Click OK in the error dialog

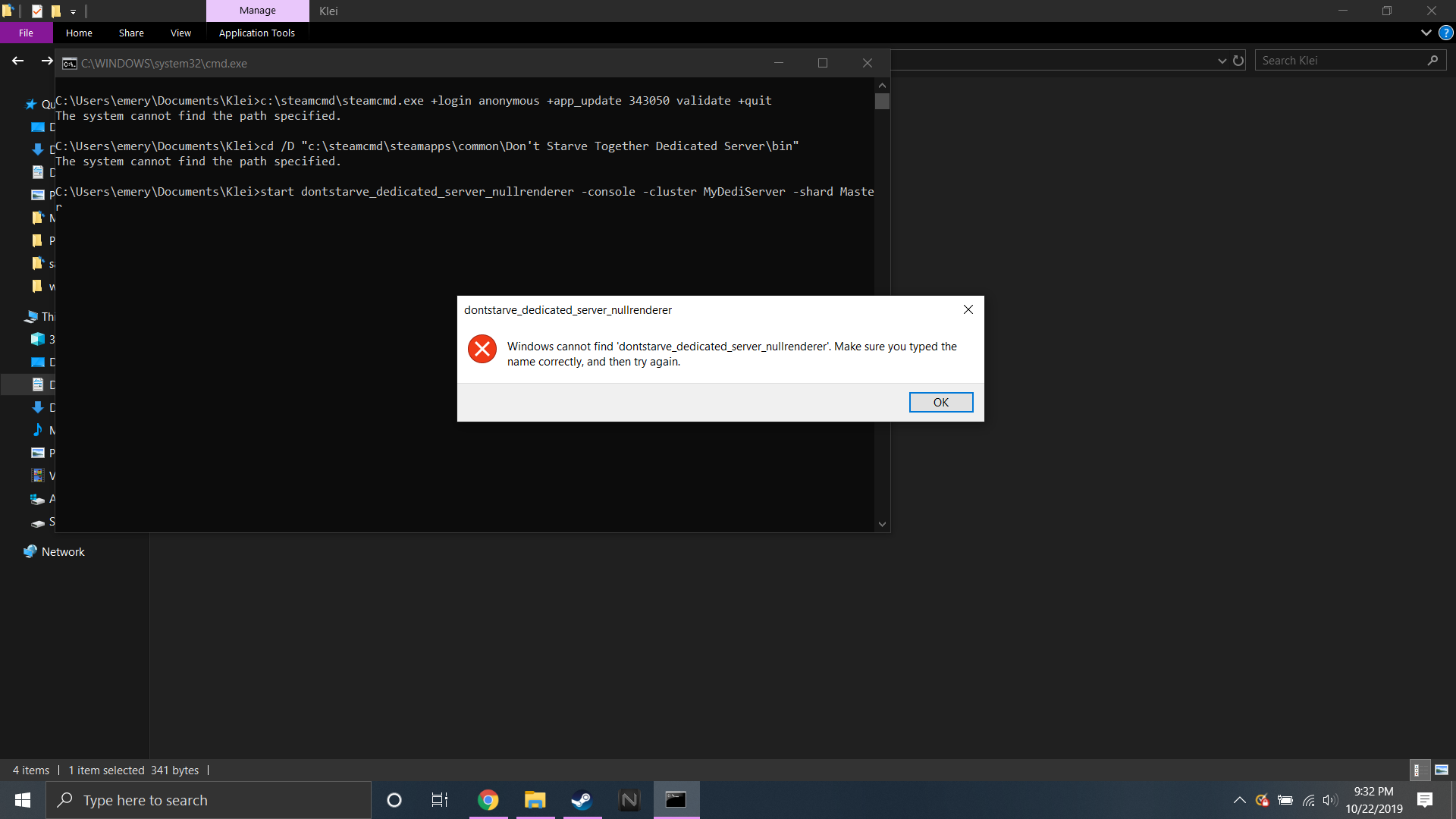[x=940, y=403]
